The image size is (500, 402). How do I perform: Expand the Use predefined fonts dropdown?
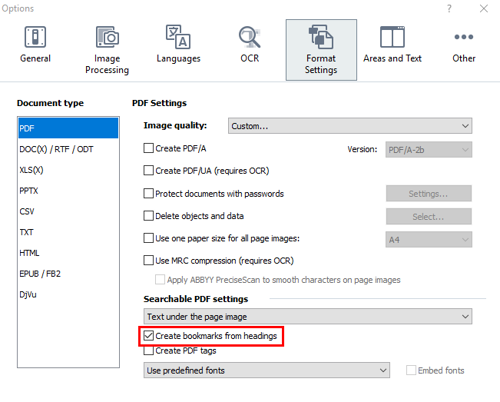(267, 370)
